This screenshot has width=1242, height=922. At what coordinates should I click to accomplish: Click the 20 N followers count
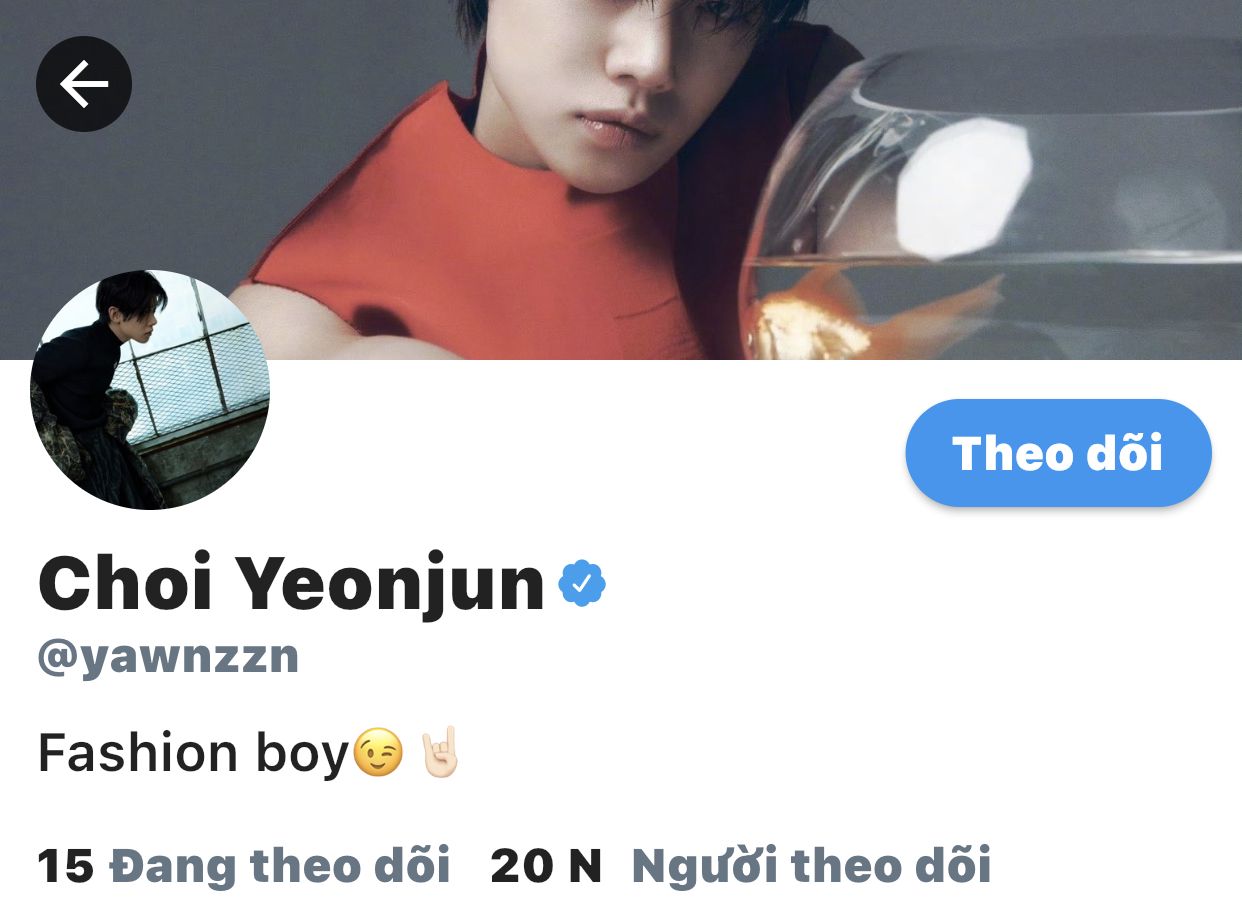coord(546,865)
